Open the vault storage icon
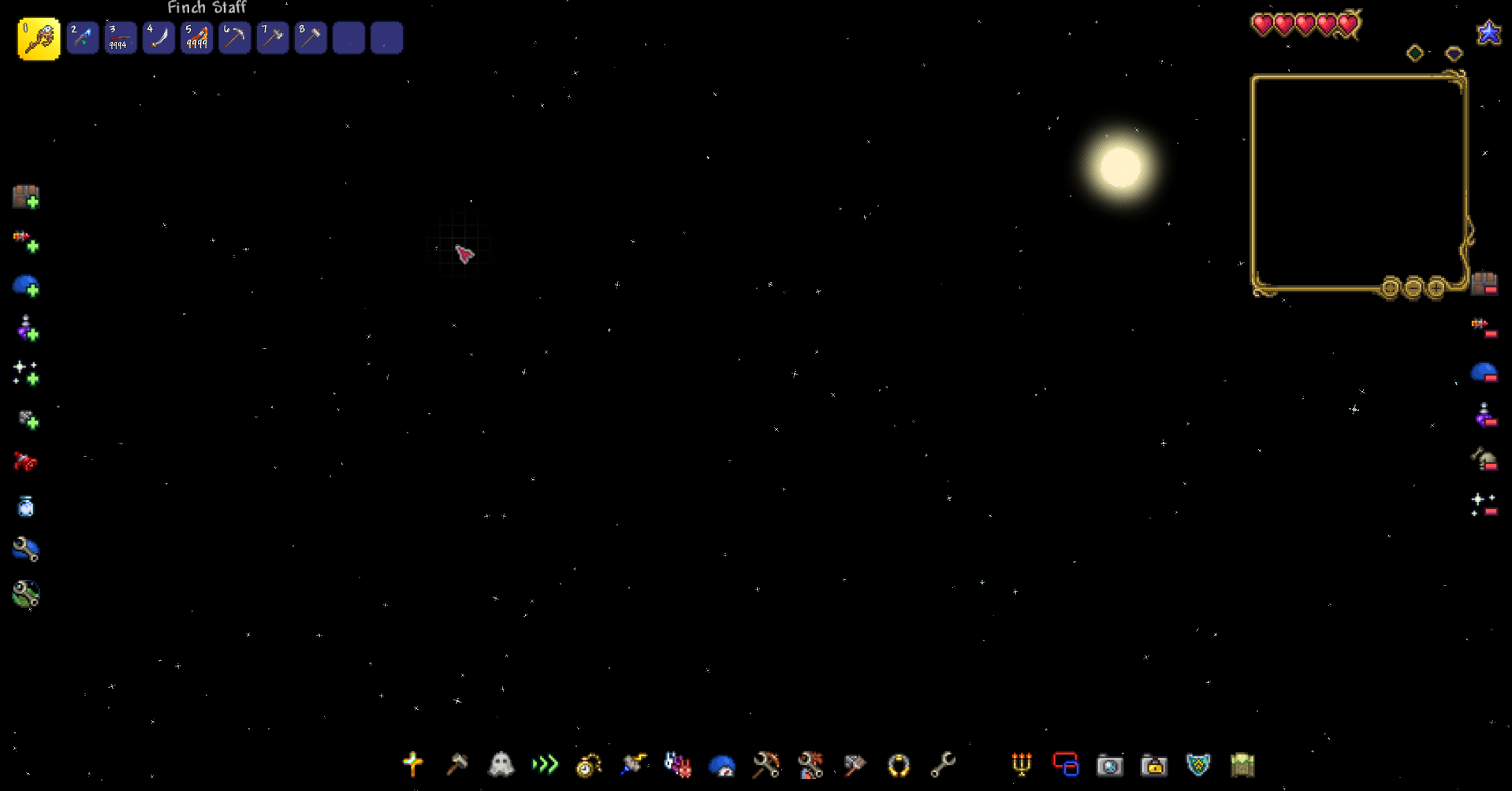The image size is (1512, 791). point(1243,763)
